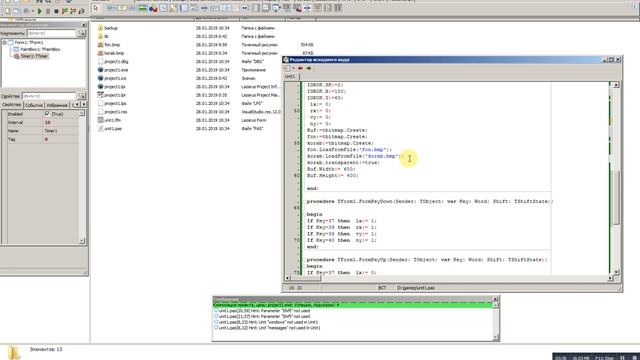Viewport: 640px width, 360px height.
Task: Toggle the Enabled property checkbox
Action: 47,113
